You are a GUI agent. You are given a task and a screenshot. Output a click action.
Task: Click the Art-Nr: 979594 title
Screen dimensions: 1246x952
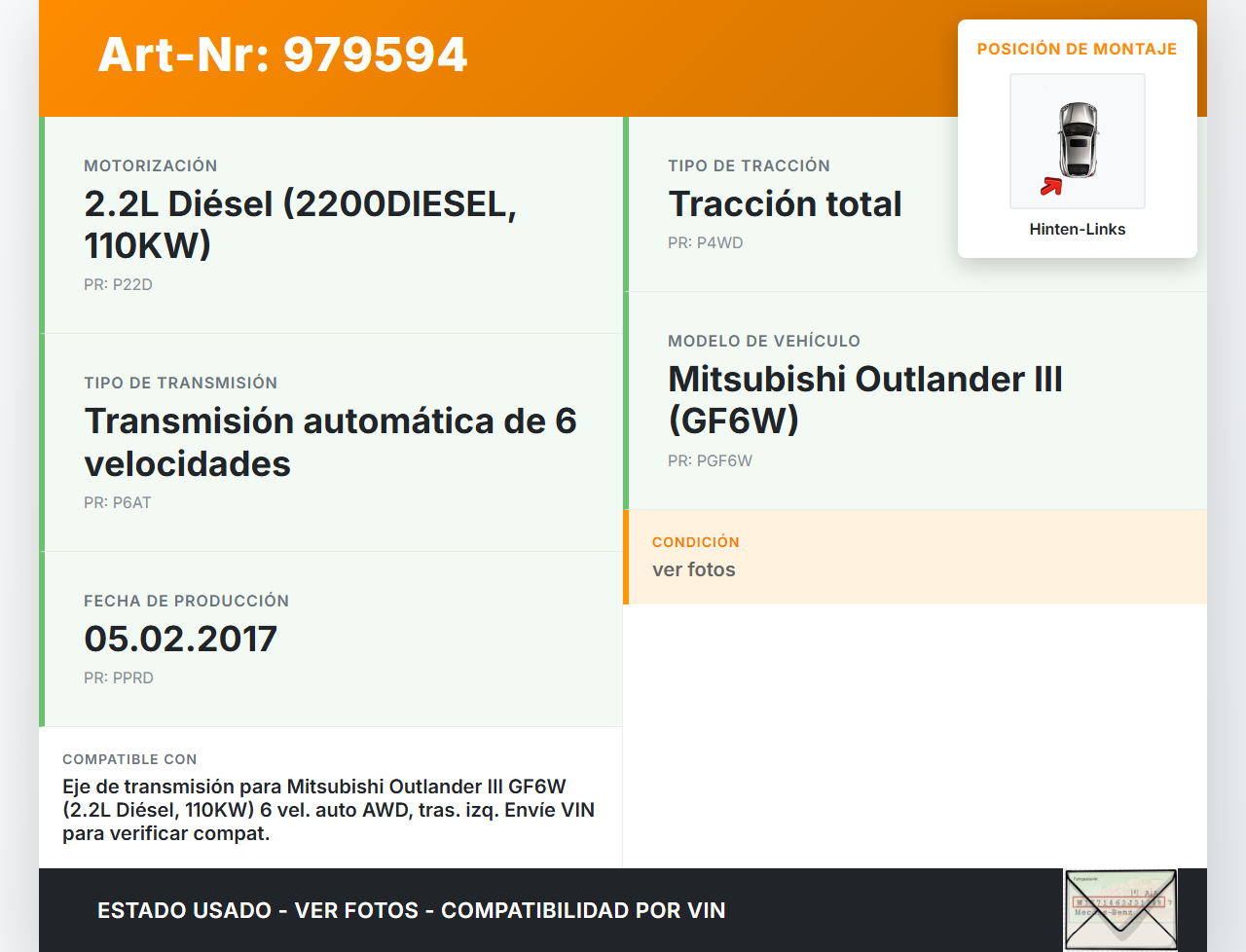[281, 55]
